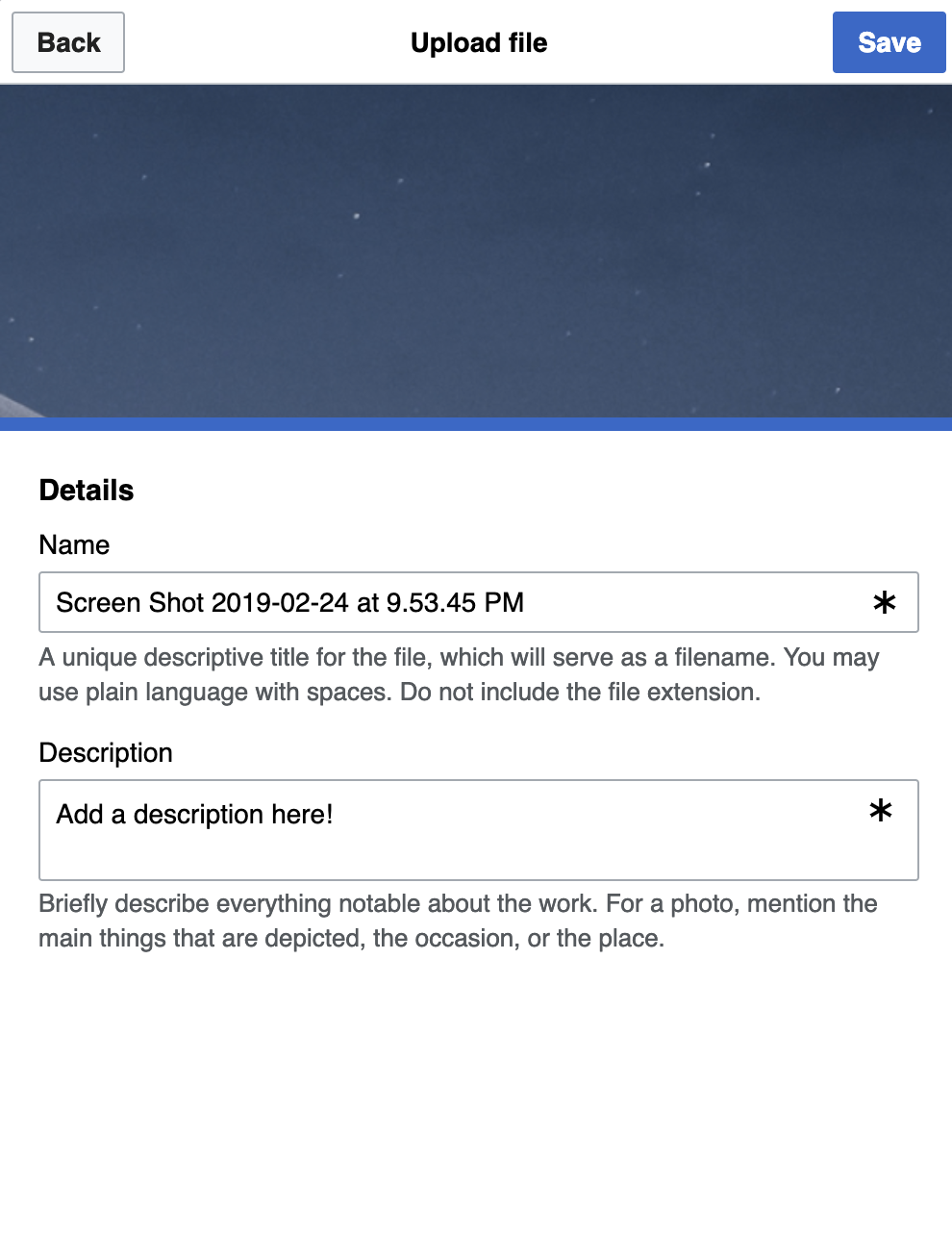
Task: Click the Description field label
Action: [106, 752]
